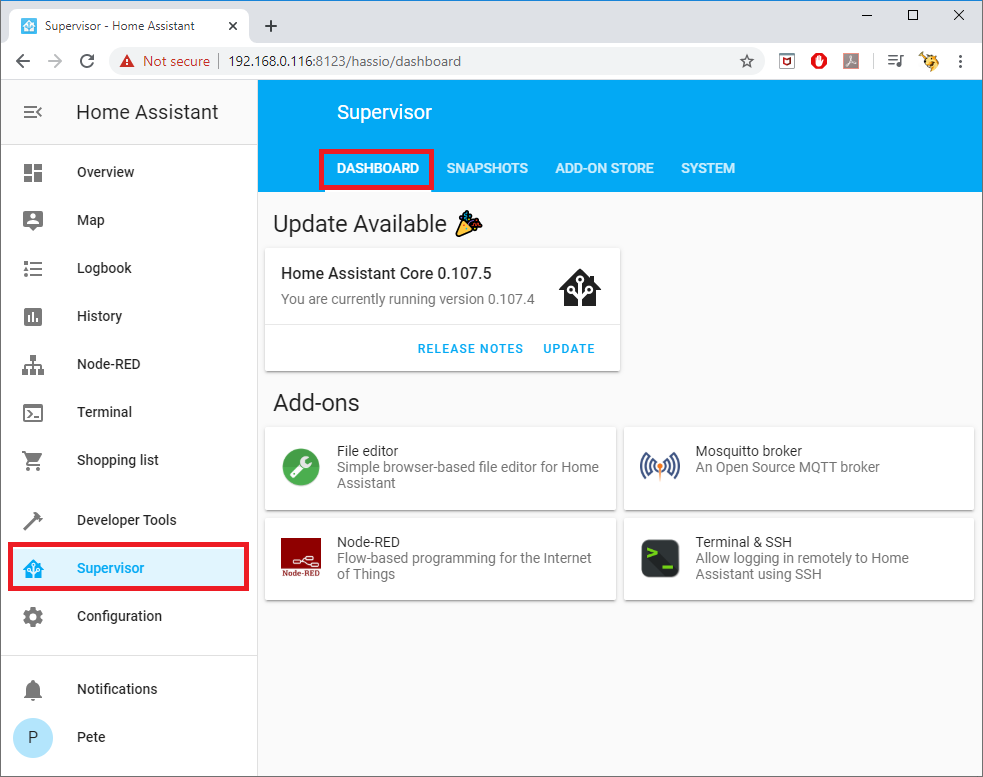The height and width of the screenshot is (777, 983).
Task: Click the browser profile avatar icon
Action: click(x=928, y=61)
